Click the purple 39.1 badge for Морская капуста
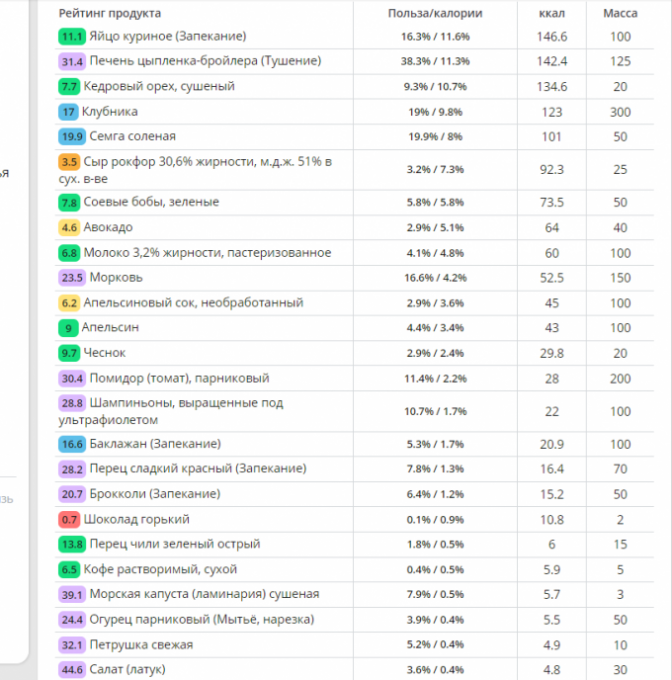The width and height of the screenshot is (672, 680). [72, 595]
